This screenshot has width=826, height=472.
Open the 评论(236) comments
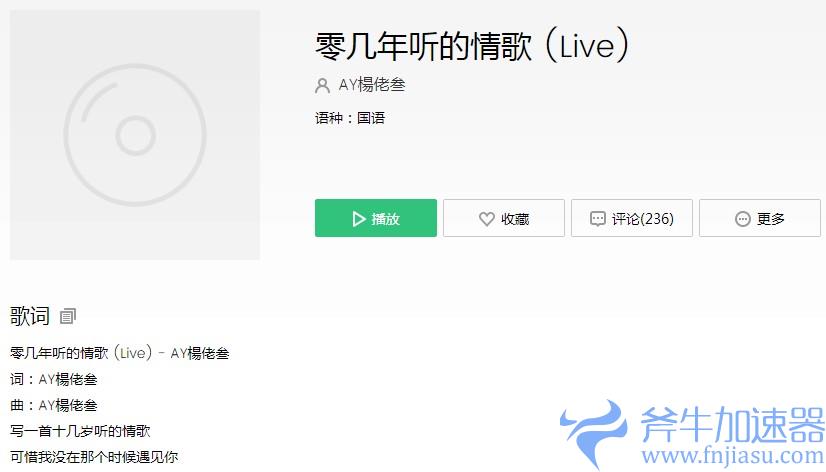coord(632,218)
